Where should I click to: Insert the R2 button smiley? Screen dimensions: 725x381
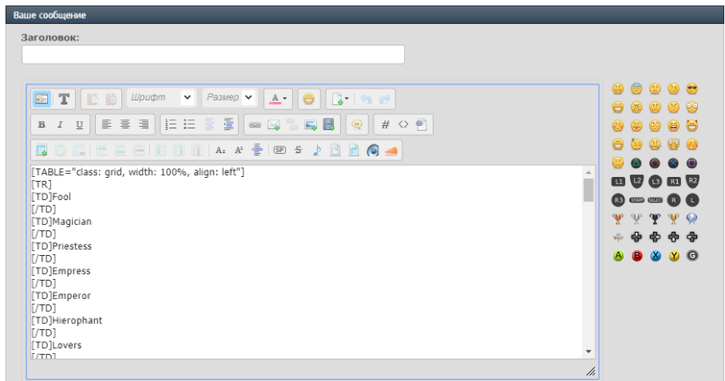pos(692,181)
